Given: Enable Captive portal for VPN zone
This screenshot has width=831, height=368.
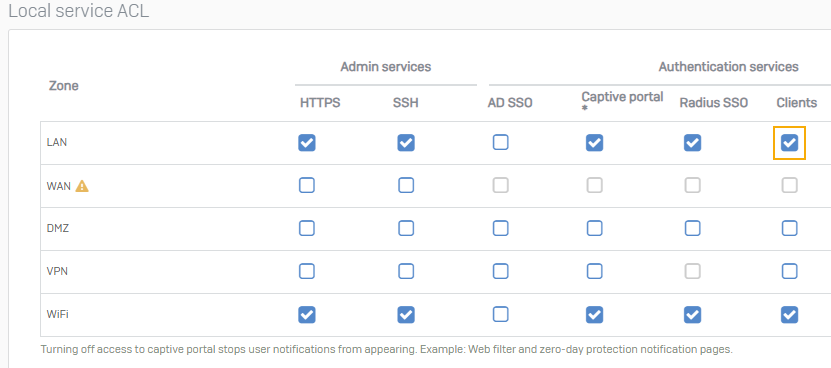Looking at the screenshot, I should coord(595,271).
